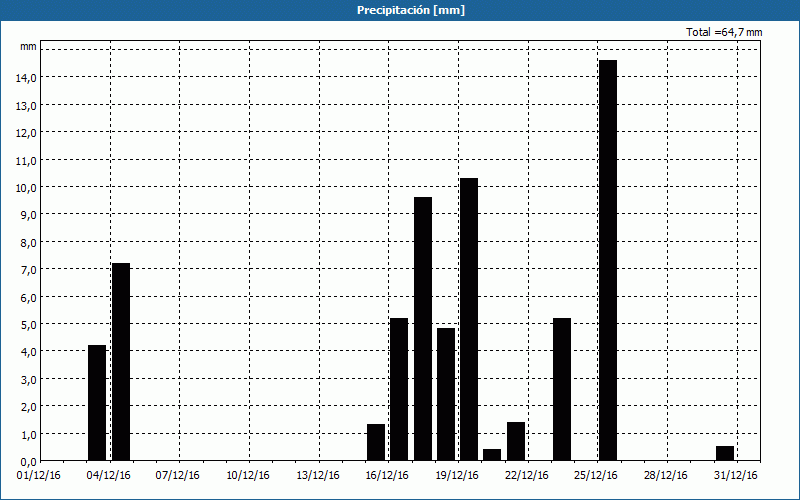
Task: Select the 'Total =64,7 mm' label
Action: (724, 32)
